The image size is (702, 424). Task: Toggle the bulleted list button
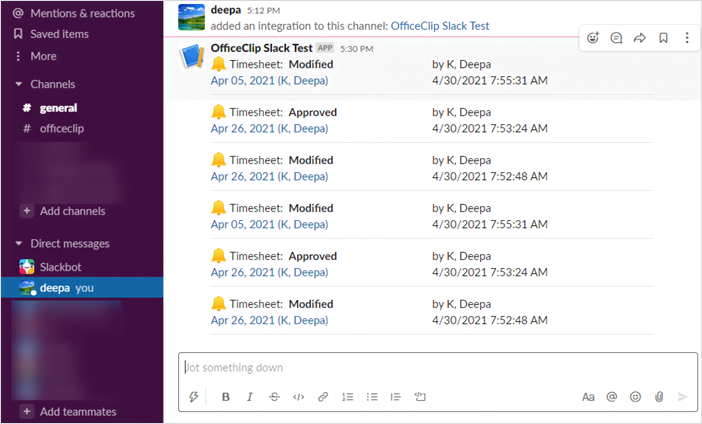[372, 397]
